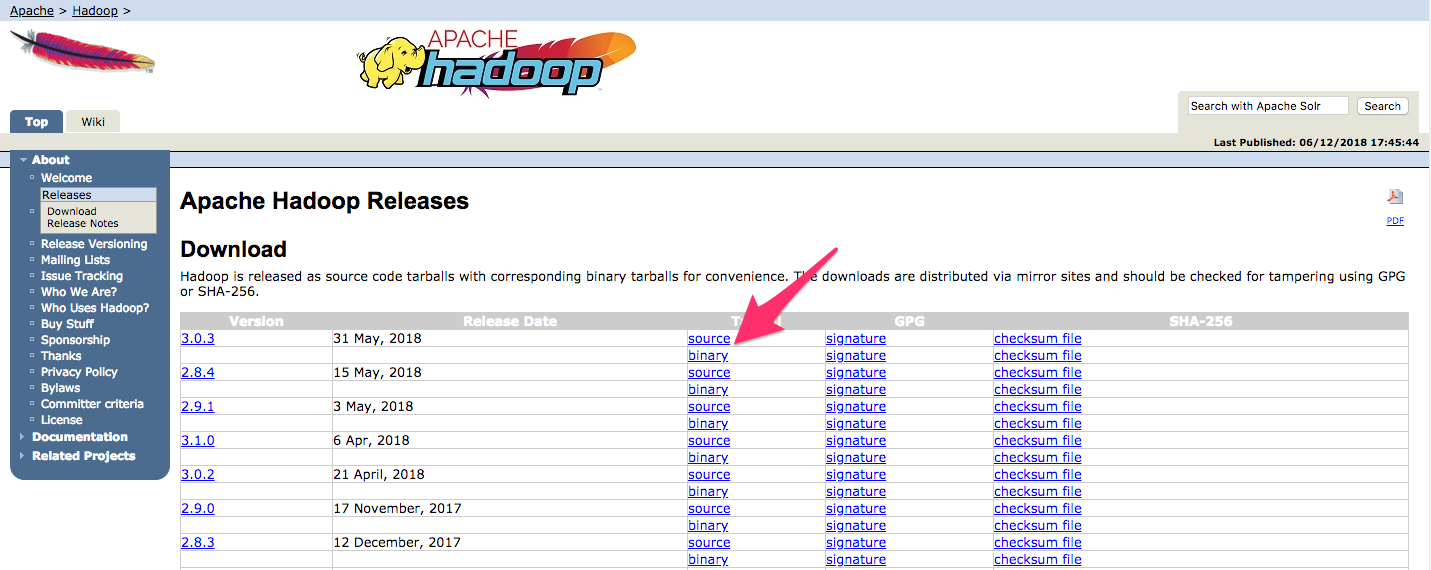Download source tarball for 2.9.0
This screenshot has width=1431, height=570.
tap(709, 508)
